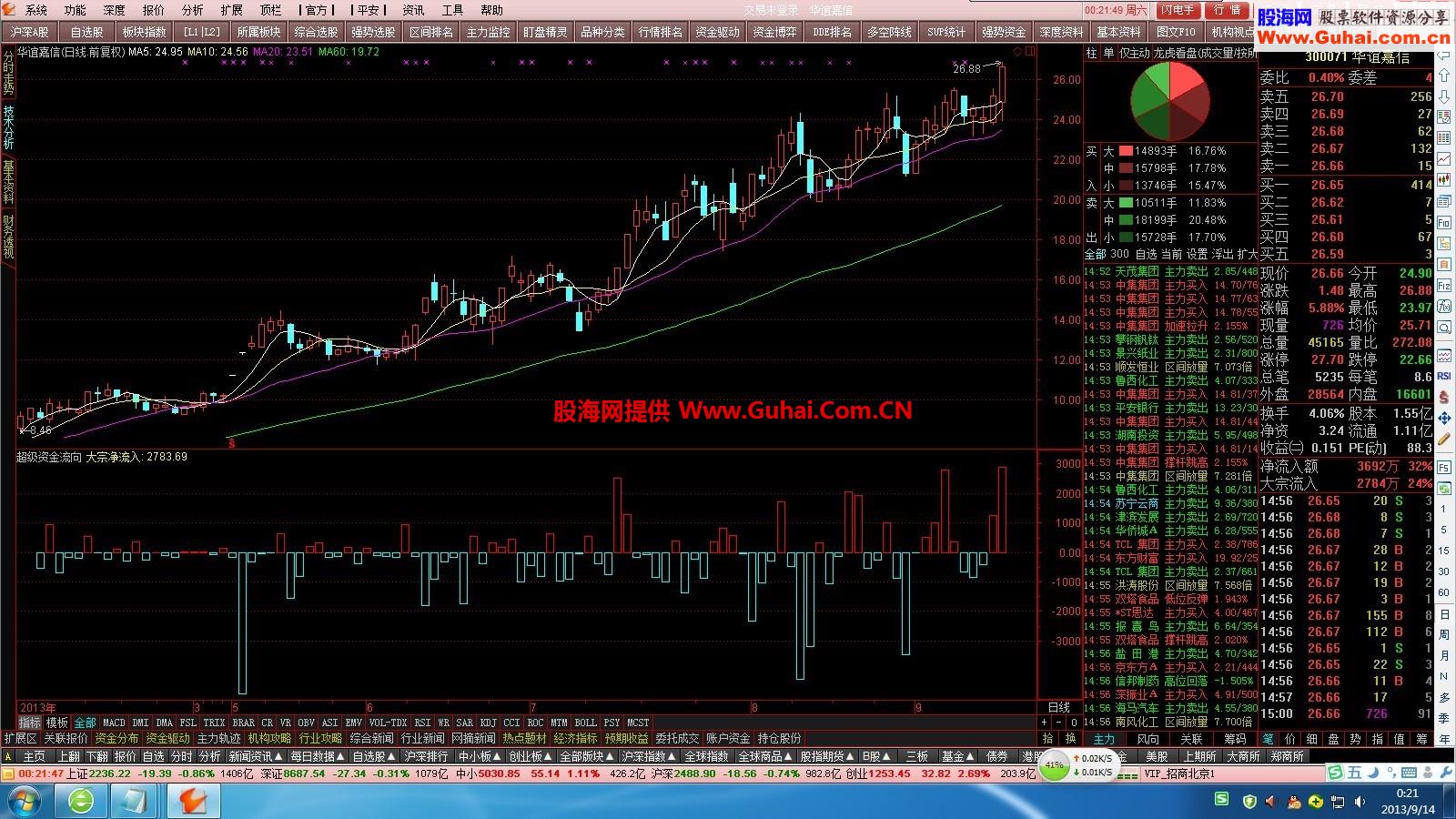
Task: Open the soft keyboard icon in IME bar
Action: (x=1409, y=772)
